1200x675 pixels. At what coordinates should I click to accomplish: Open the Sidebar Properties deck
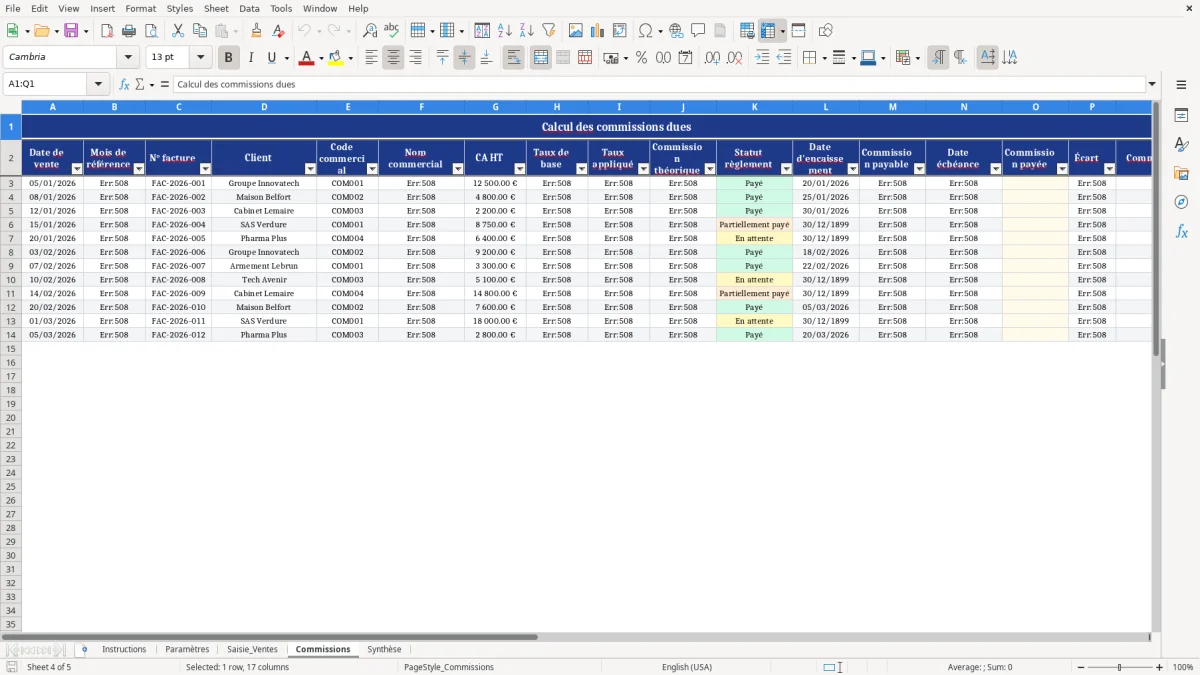pos(1181,116)
